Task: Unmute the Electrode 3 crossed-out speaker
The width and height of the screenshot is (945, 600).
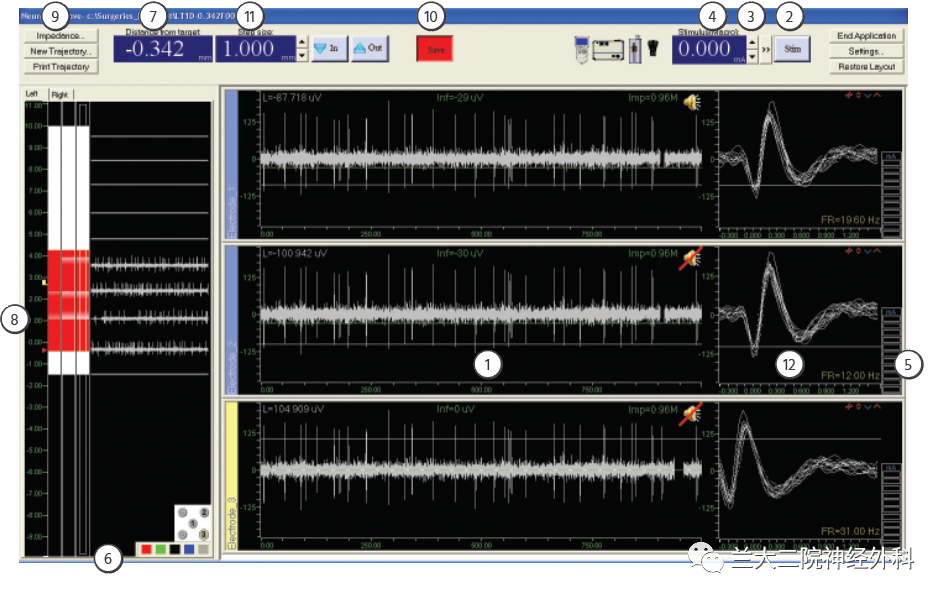Action: point(691,414)
